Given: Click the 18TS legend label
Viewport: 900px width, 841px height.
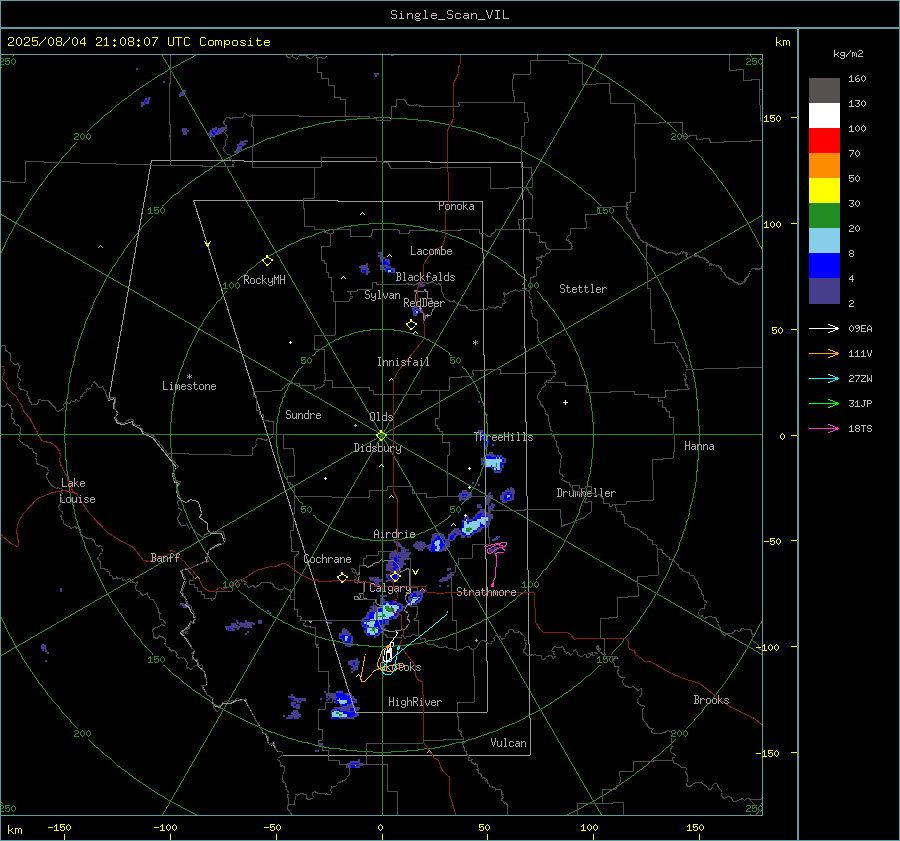Looking at the screenshot, I should [x=860, y=429].
